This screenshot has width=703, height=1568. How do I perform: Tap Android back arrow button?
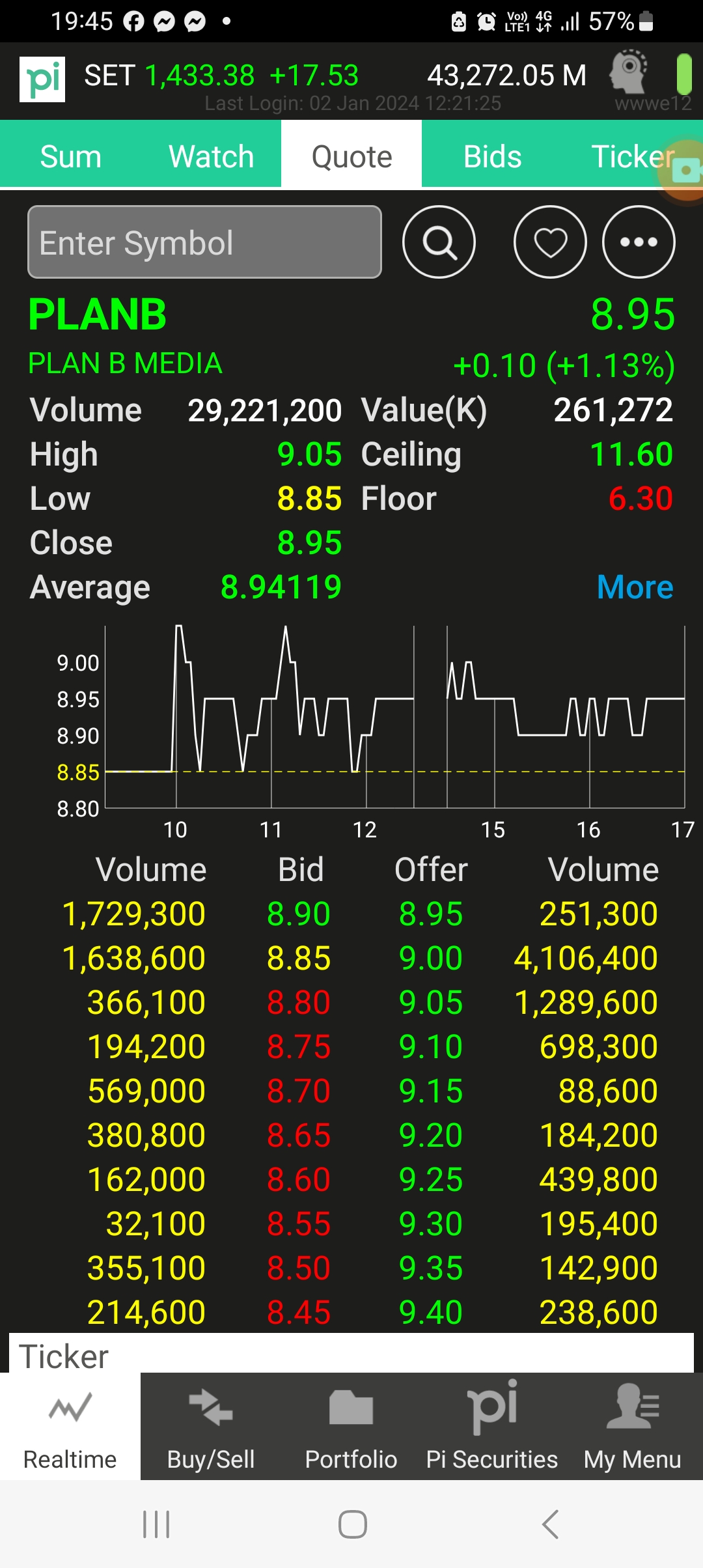click(550, 1524)
